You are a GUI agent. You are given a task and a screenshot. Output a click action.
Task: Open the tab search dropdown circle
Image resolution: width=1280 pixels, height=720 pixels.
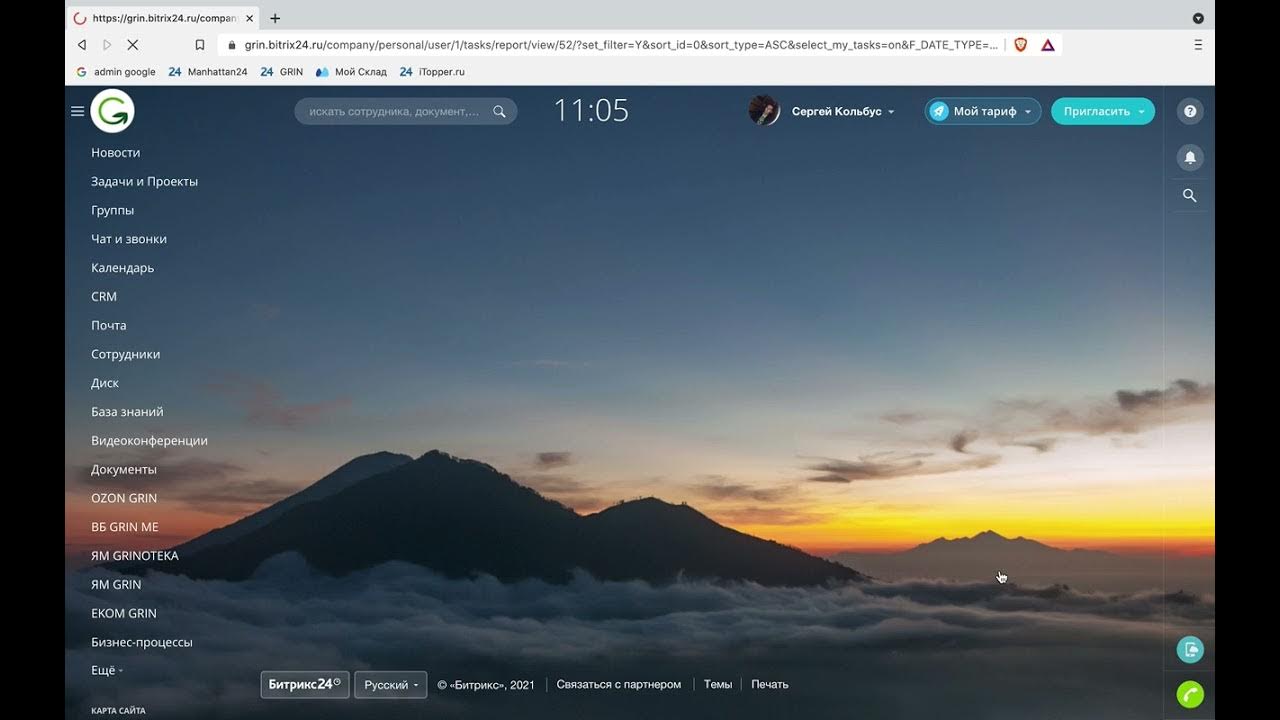coord(1198,18)
